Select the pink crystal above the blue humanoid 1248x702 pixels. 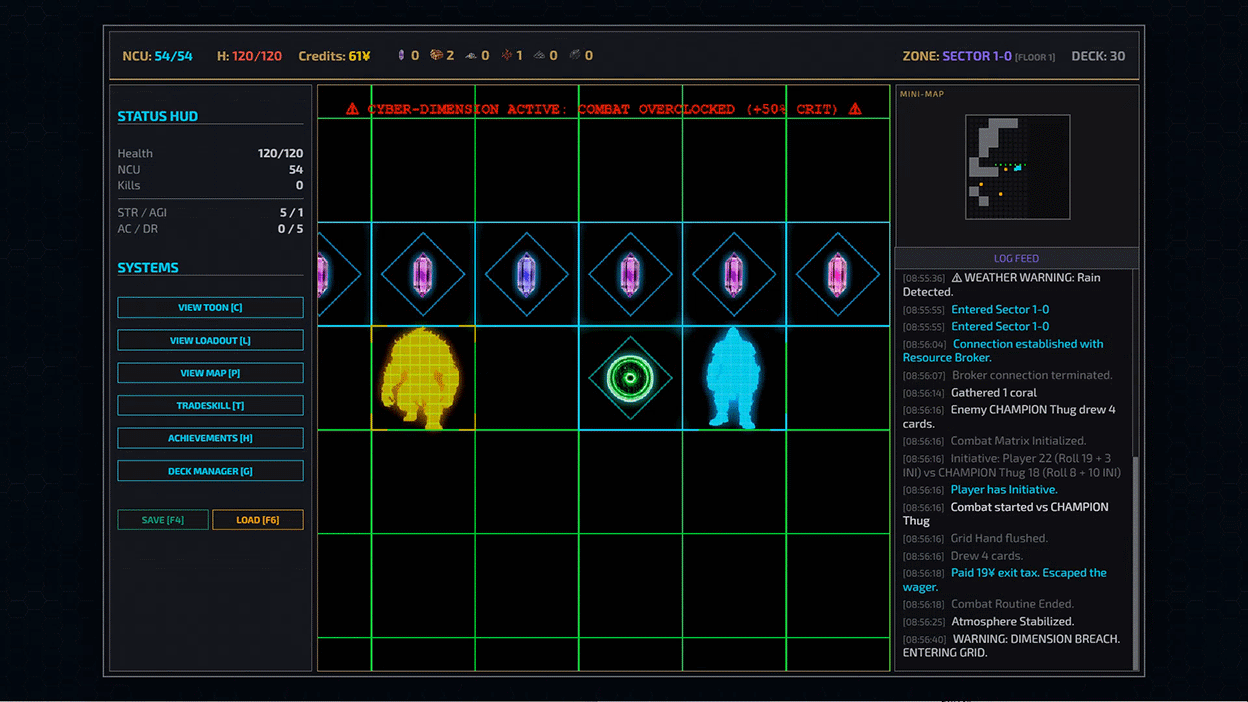pyautogui.click(x=734, y=274)
